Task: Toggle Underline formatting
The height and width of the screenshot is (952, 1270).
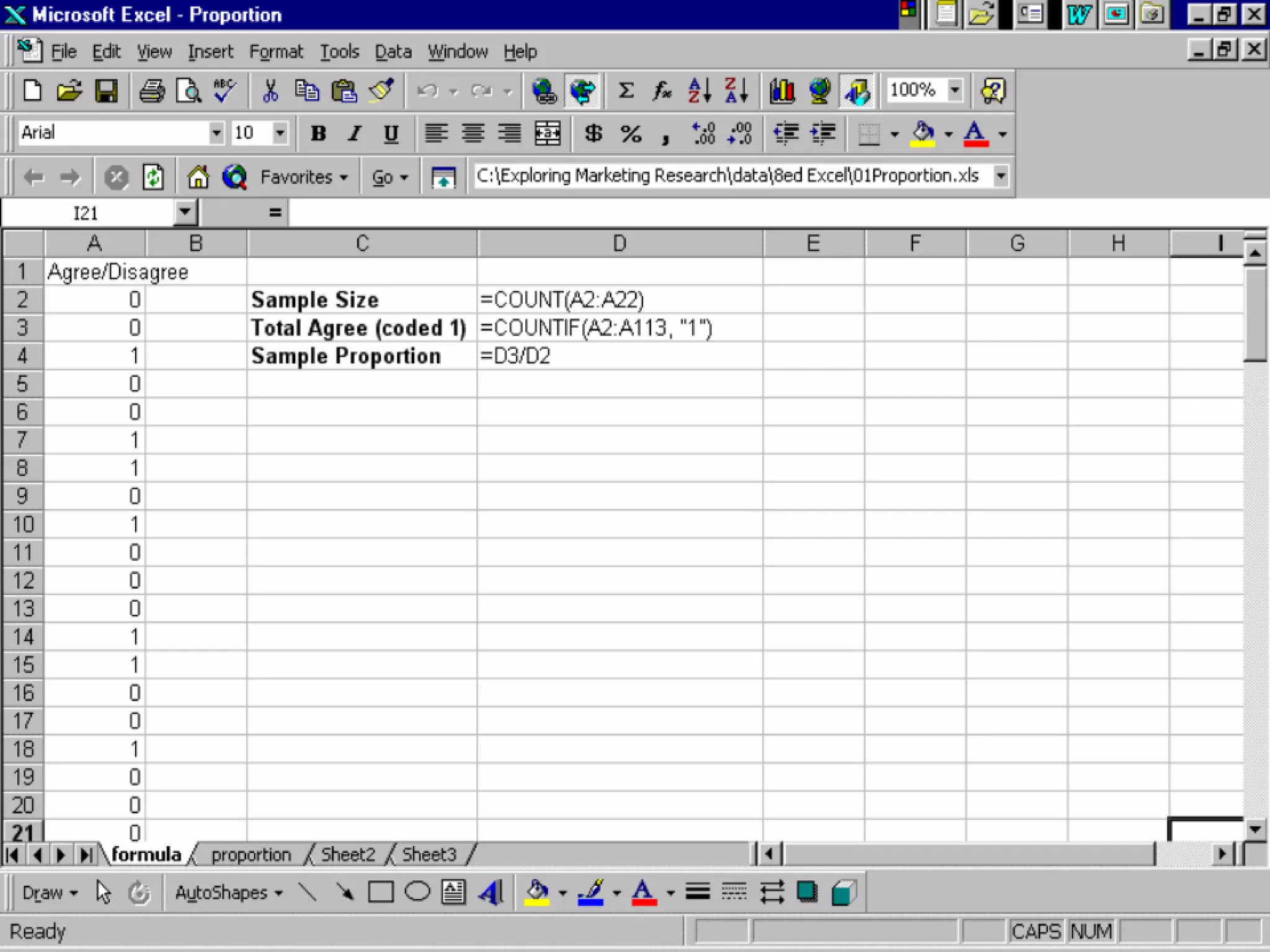Action: tap(391, 133)
